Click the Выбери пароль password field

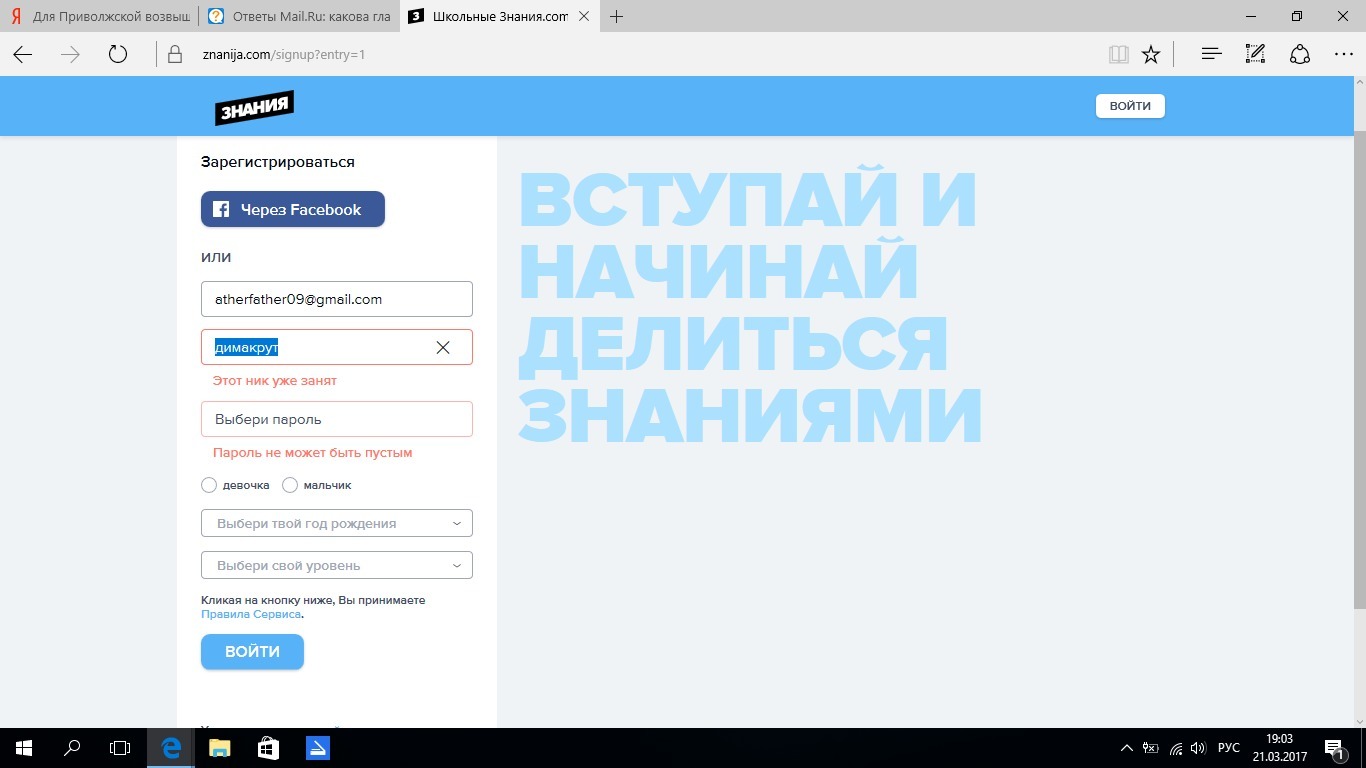[336, 419]
